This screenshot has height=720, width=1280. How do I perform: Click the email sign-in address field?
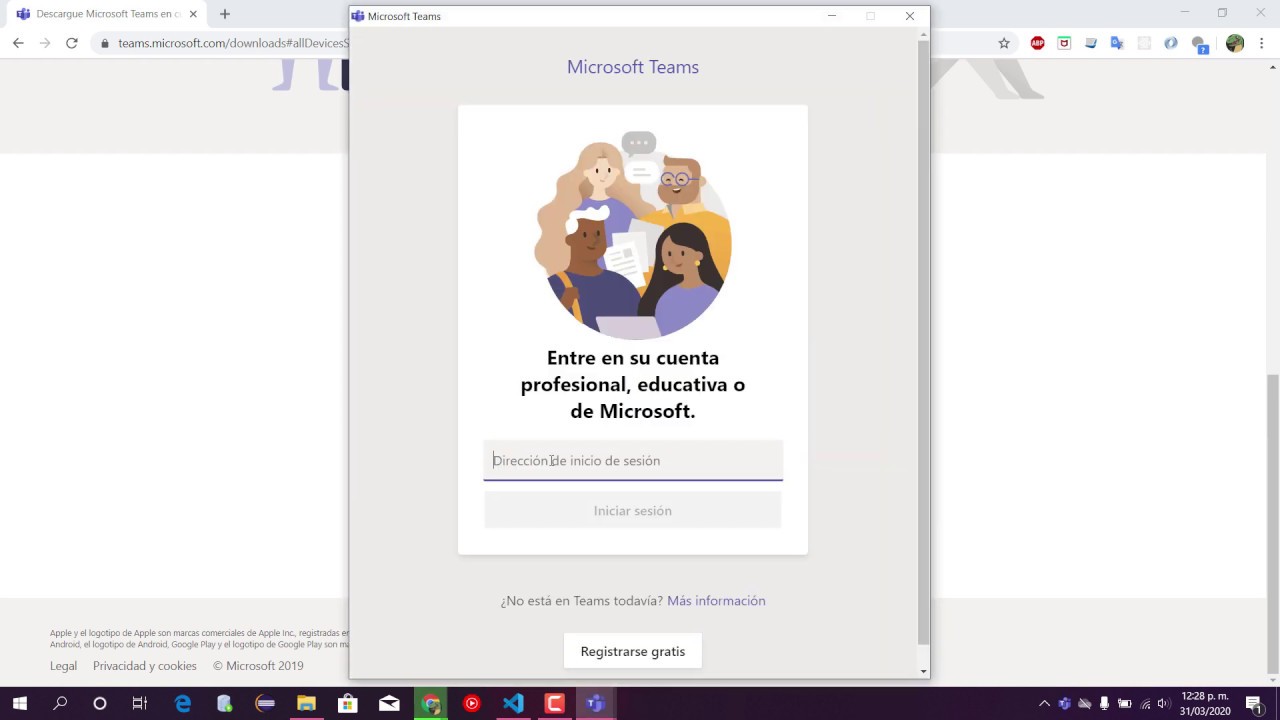(x=633, y=460)
